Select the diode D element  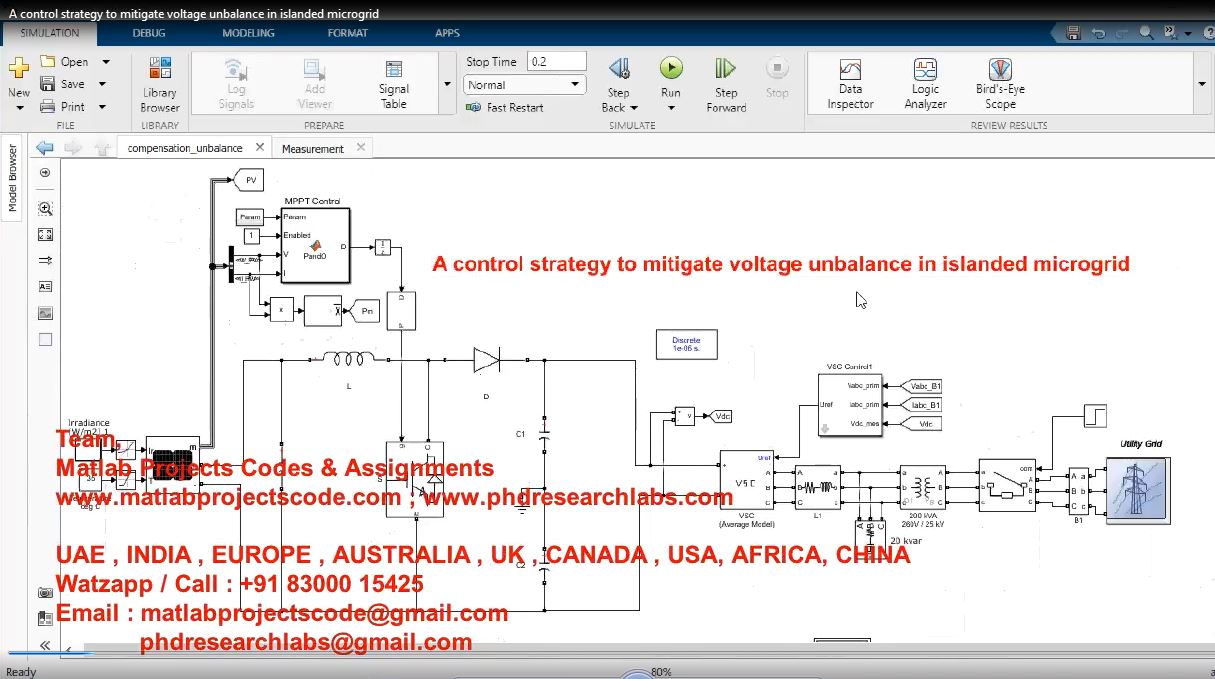point(487,359)
